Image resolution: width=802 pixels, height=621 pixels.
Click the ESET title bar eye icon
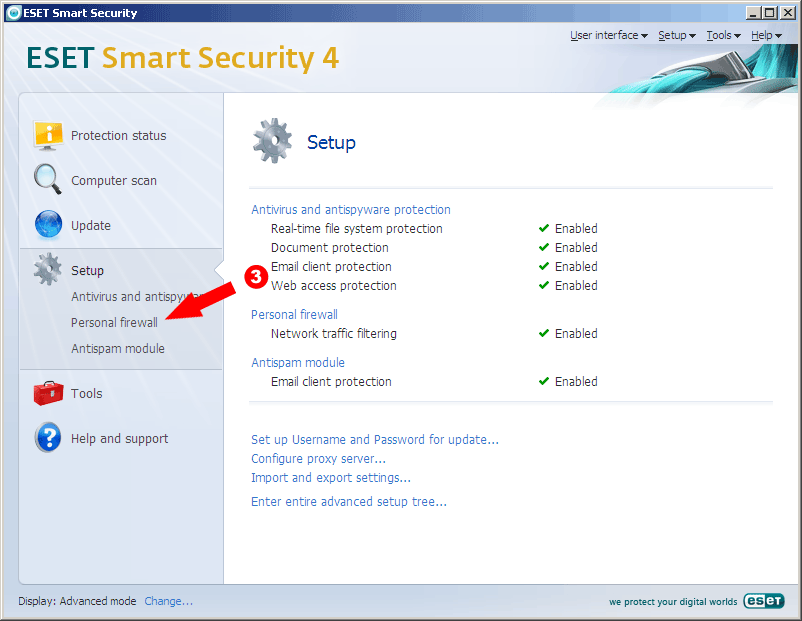coord(13,13)
